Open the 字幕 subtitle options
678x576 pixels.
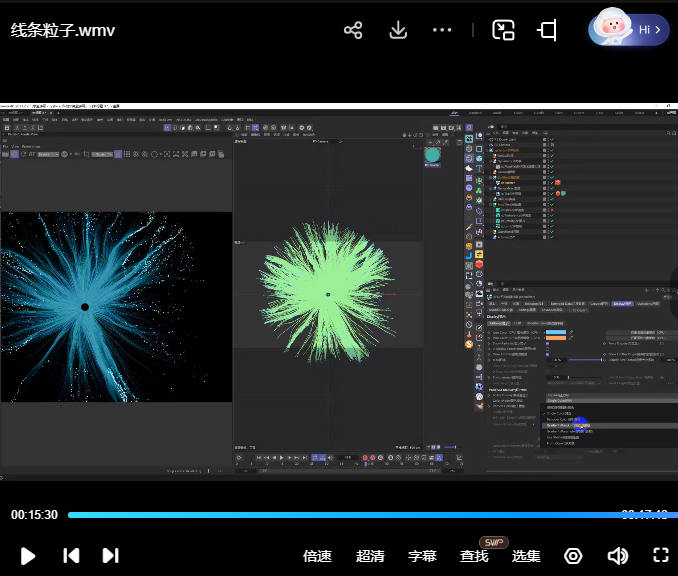[422, 556]
